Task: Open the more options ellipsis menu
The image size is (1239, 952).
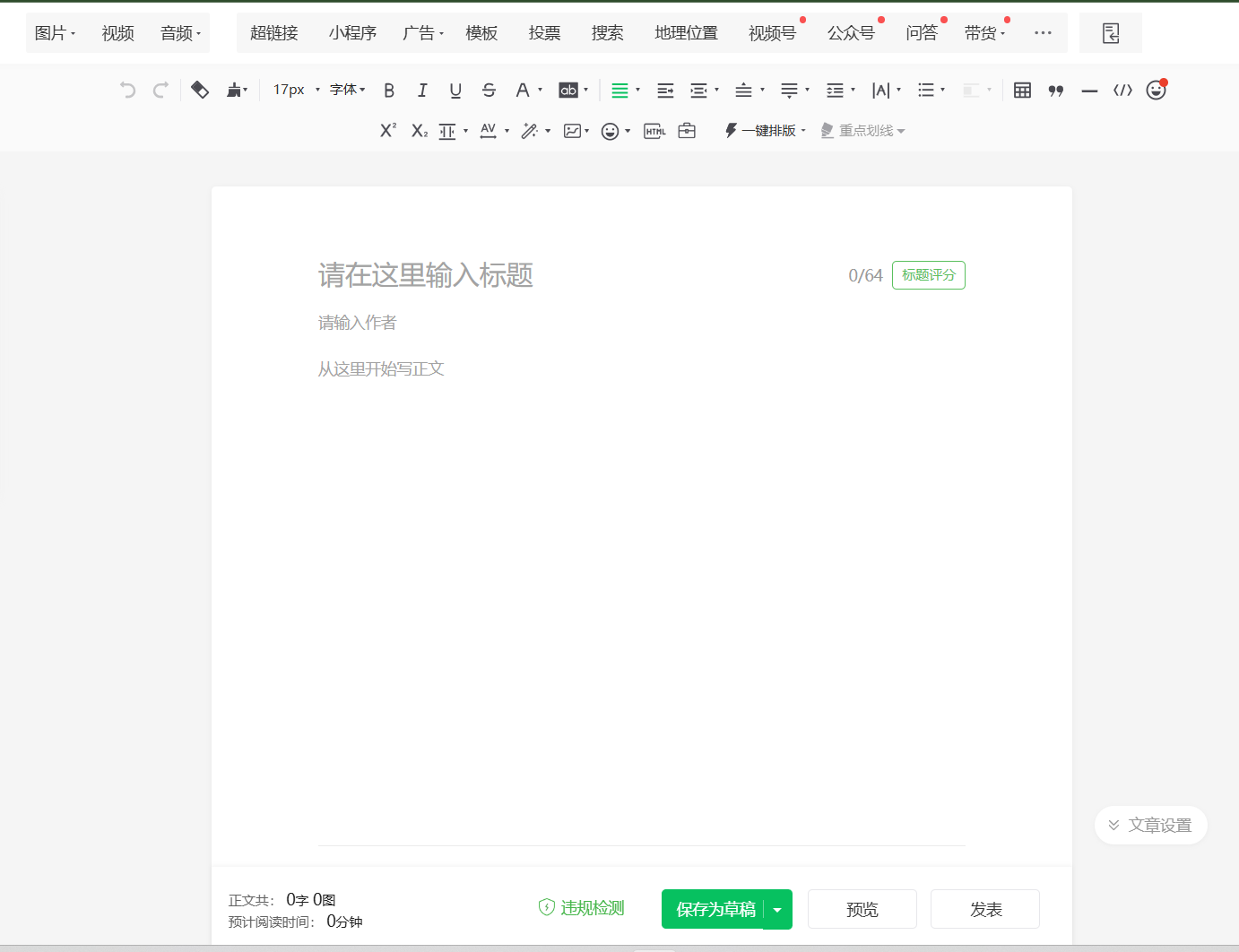Action: (x=1043, y=33)
